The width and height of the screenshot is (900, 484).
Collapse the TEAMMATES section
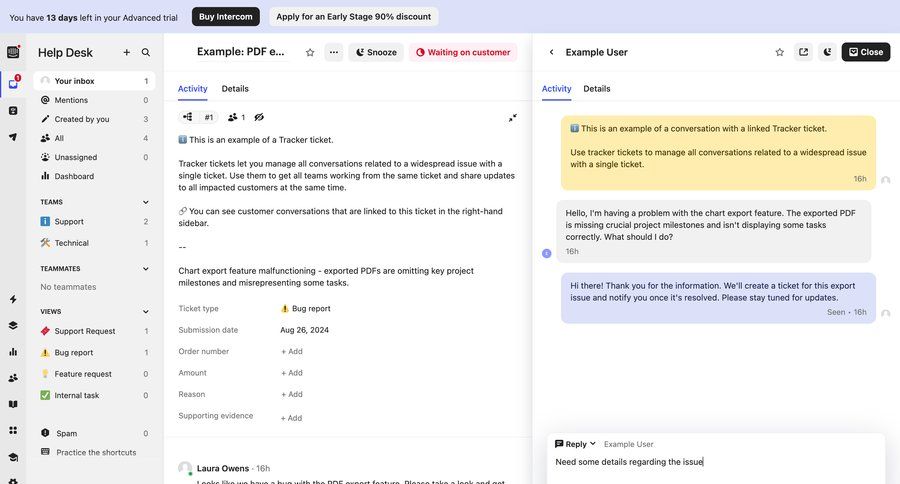pyautogui.click(x=146, y=269)
